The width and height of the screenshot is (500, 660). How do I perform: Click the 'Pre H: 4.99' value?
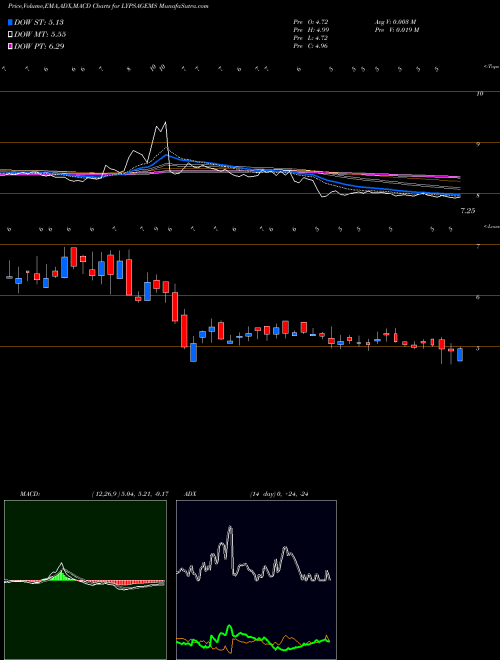pyautogui.click(x=311, y=30)
